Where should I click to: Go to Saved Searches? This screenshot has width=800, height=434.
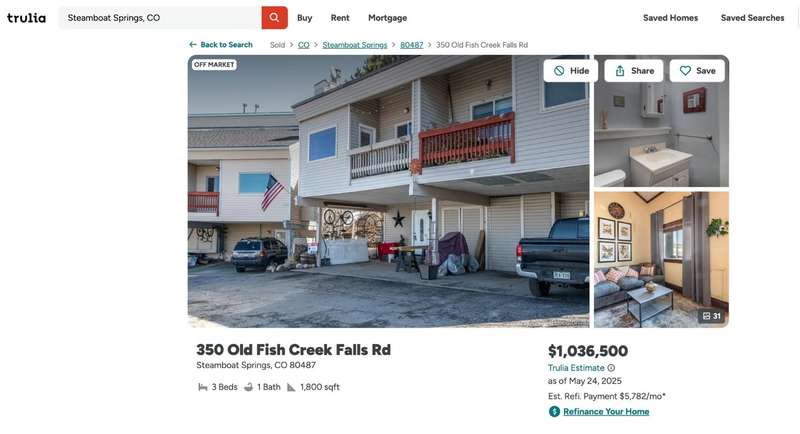(753, 18)
